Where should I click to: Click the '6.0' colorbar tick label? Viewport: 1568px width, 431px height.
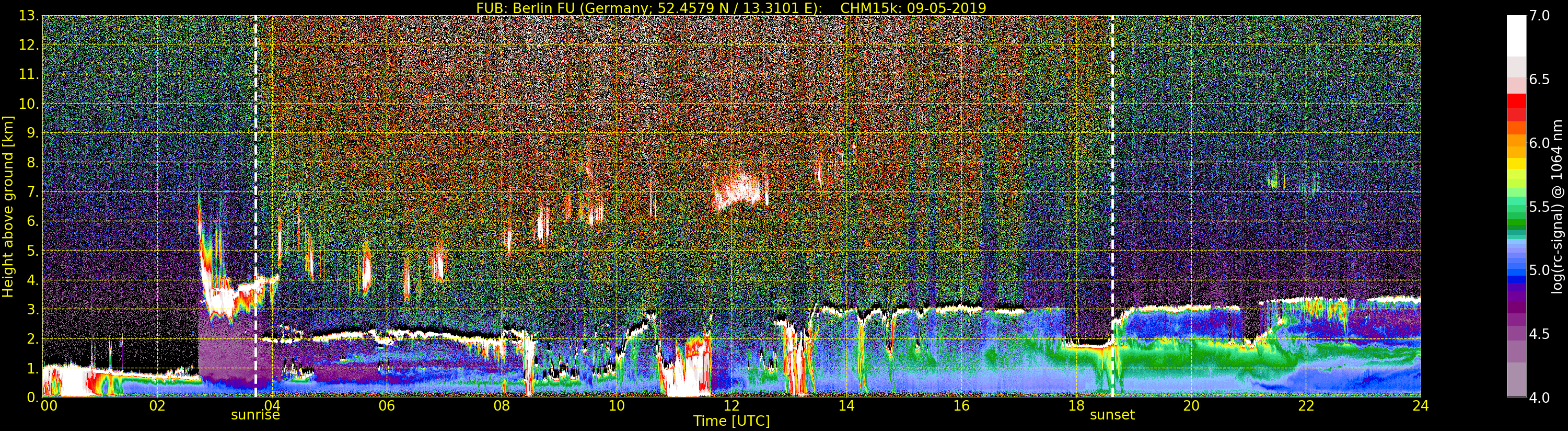tap(1539, 143)
